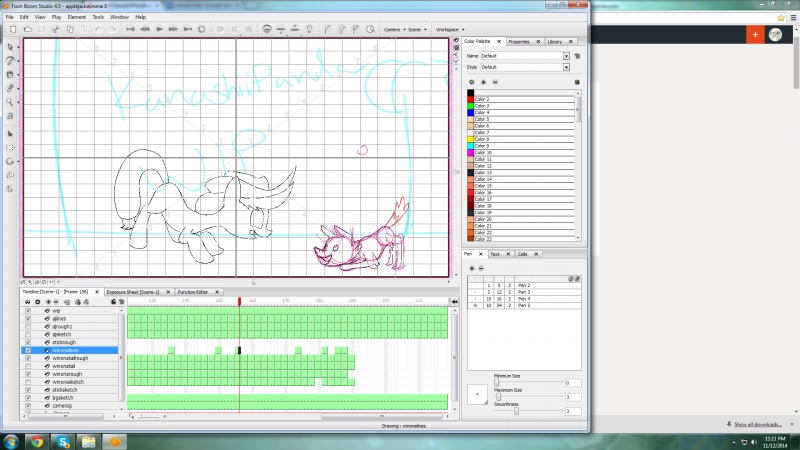Click the plus add color icon in palette
This screenshot has width=800, height=450.
tap(483, 82)
